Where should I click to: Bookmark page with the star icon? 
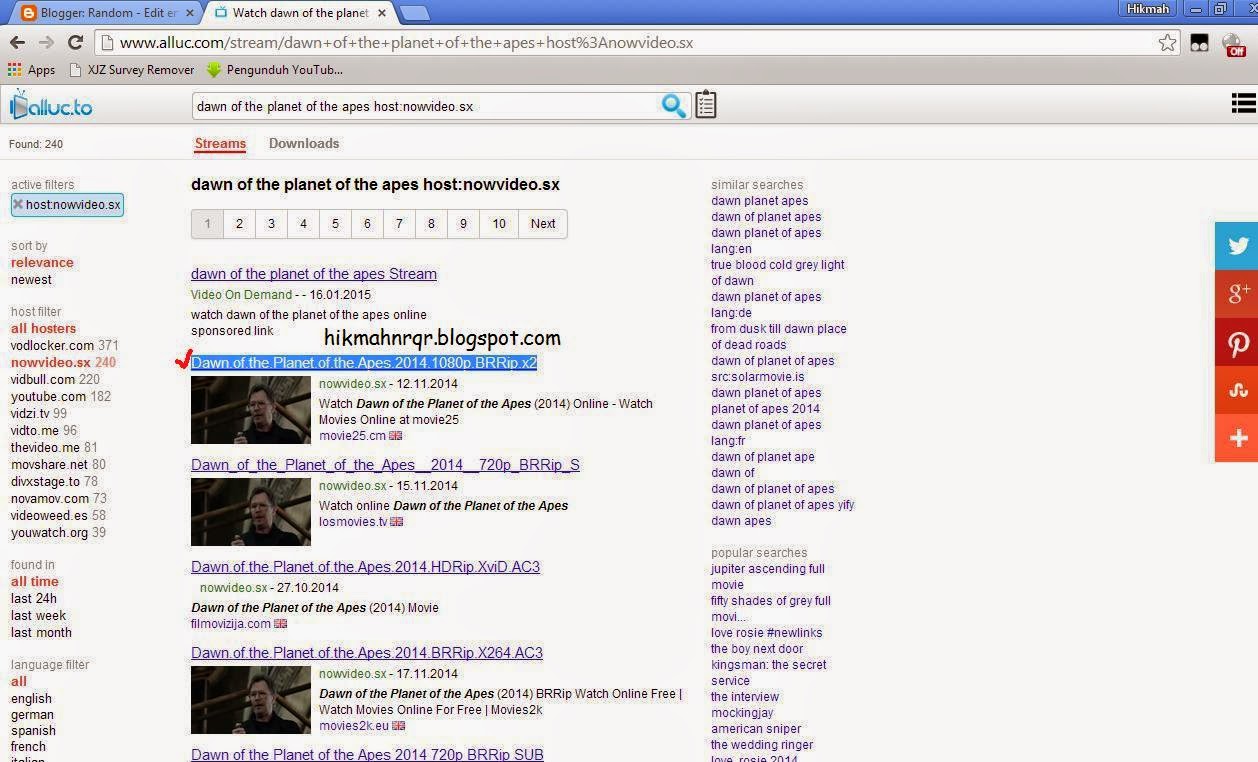coord(1167,43)
